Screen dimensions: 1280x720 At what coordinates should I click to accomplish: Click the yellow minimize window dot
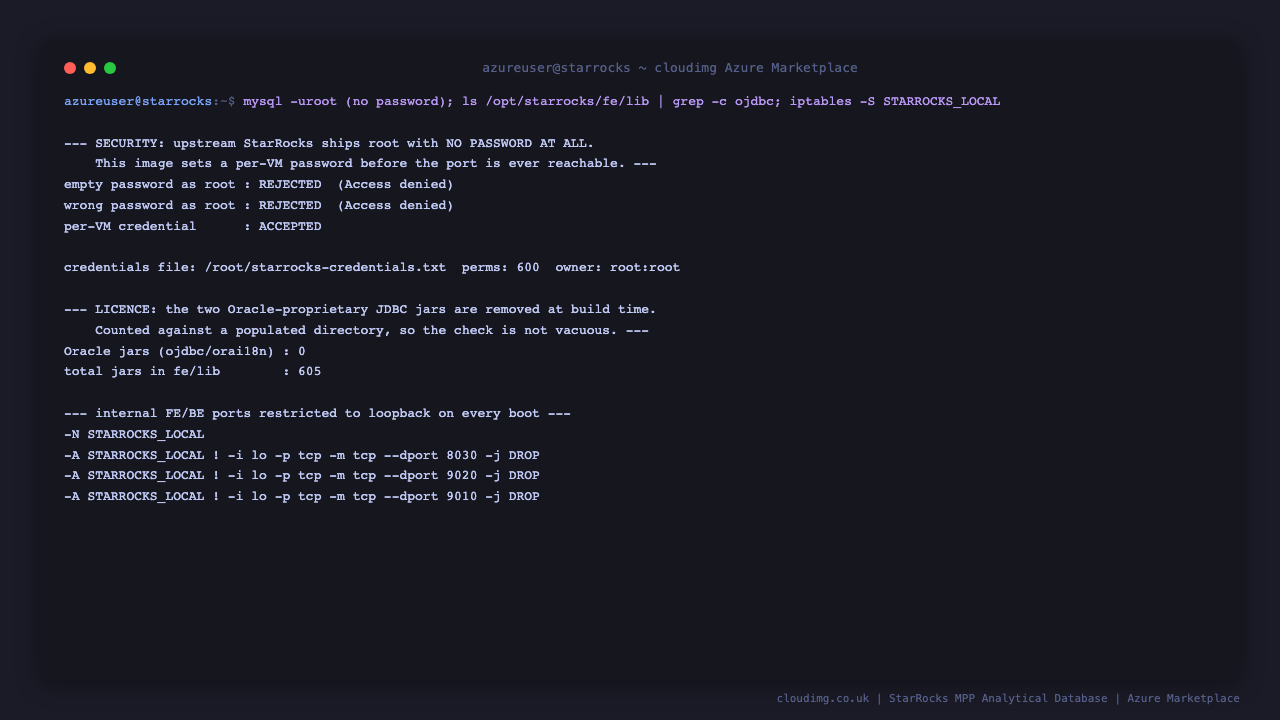tap(90, 68)
